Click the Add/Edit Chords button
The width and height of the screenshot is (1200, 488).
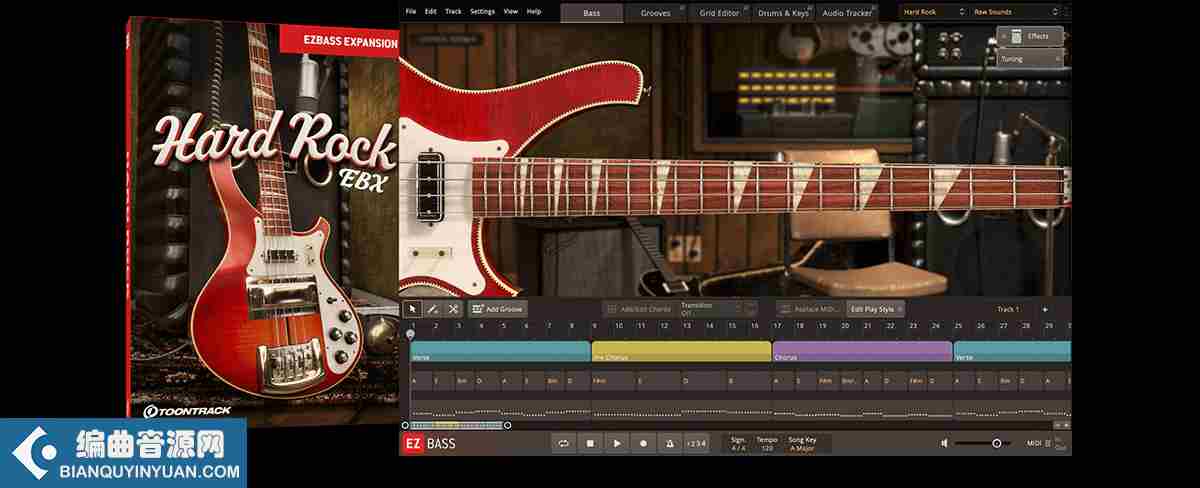(x=639, y=309)
